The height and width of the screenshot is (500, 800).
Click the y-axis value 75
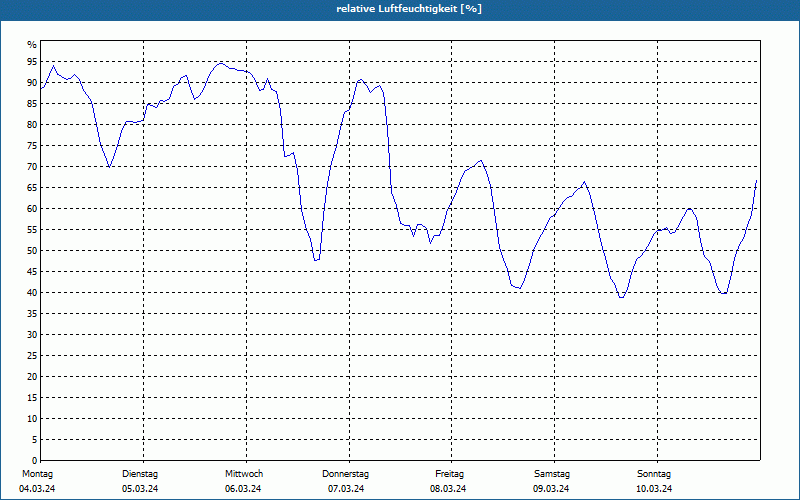pos(32,146)
